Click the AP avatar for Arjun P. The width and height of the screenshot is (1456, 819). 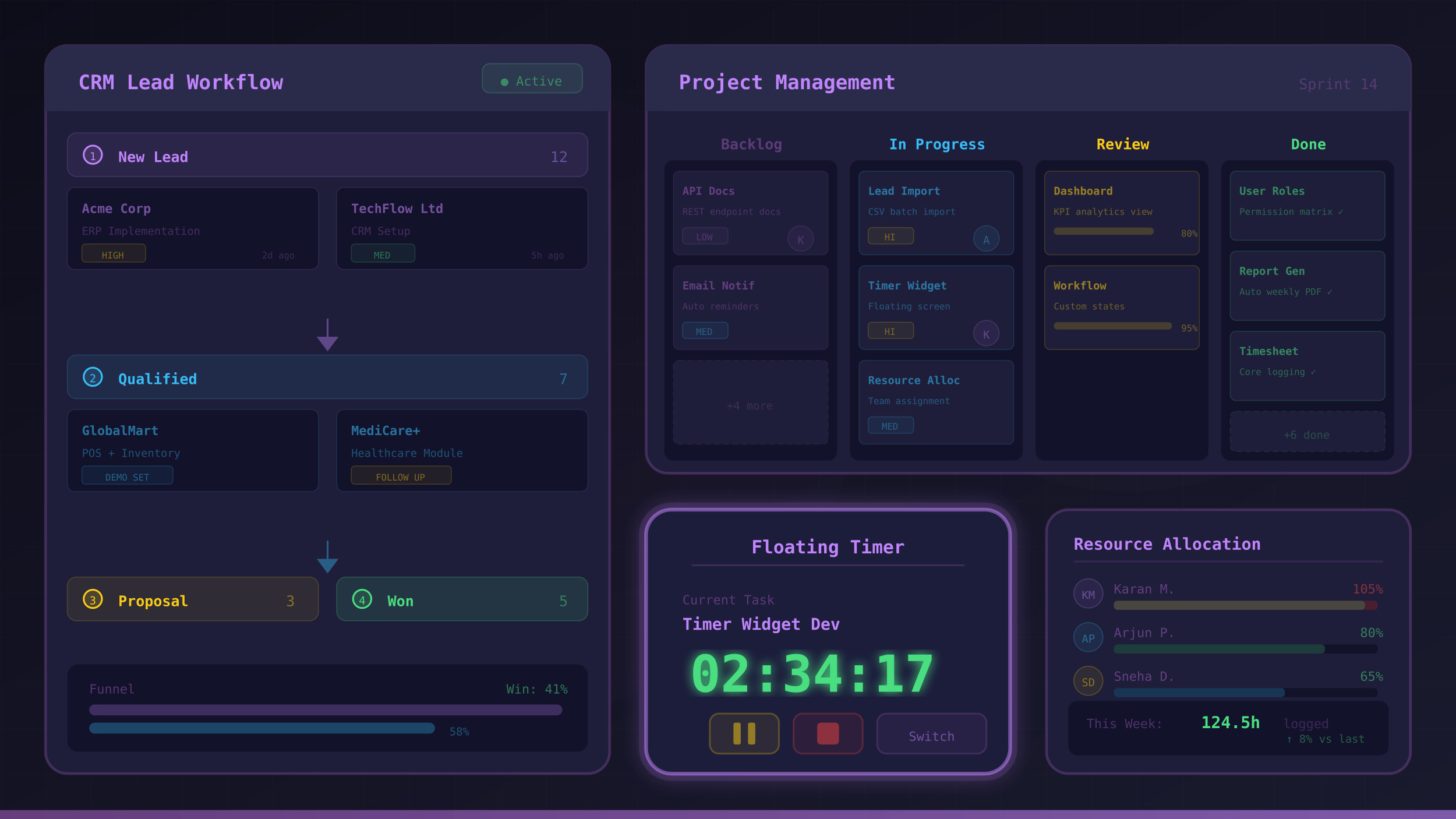(x=1088, y=637)
